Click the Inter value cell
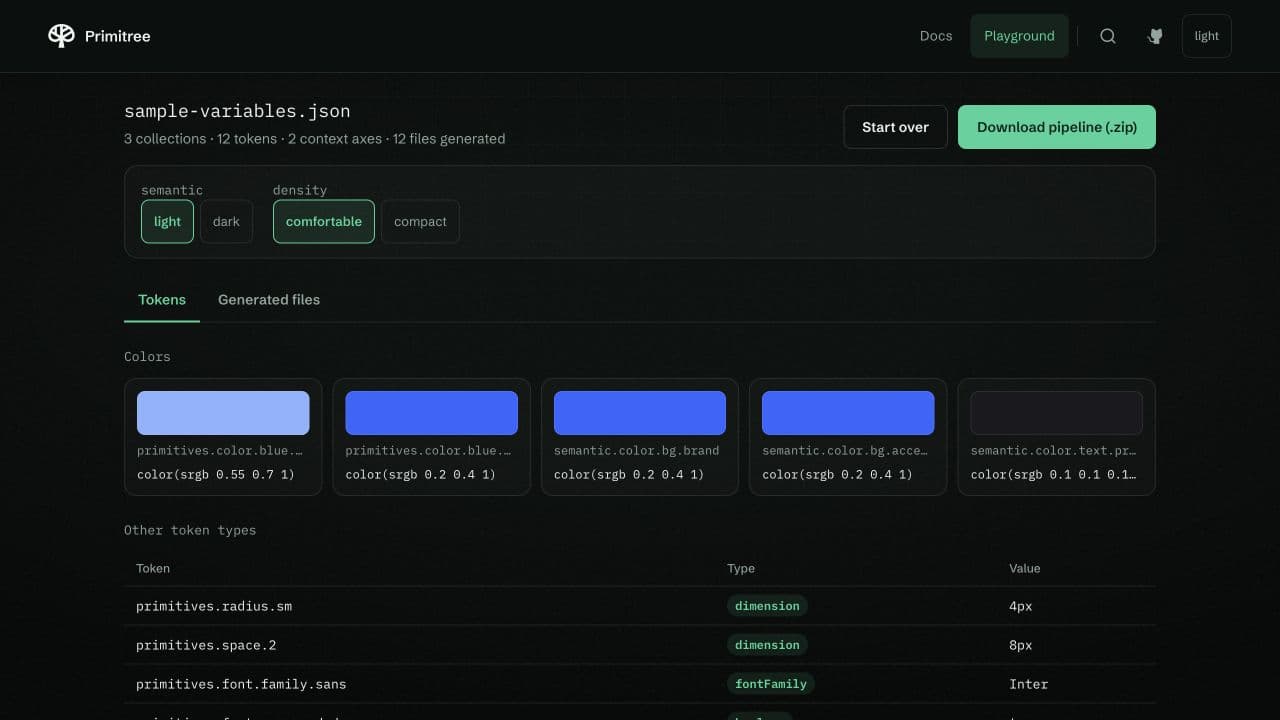 tap(1029, 684)
